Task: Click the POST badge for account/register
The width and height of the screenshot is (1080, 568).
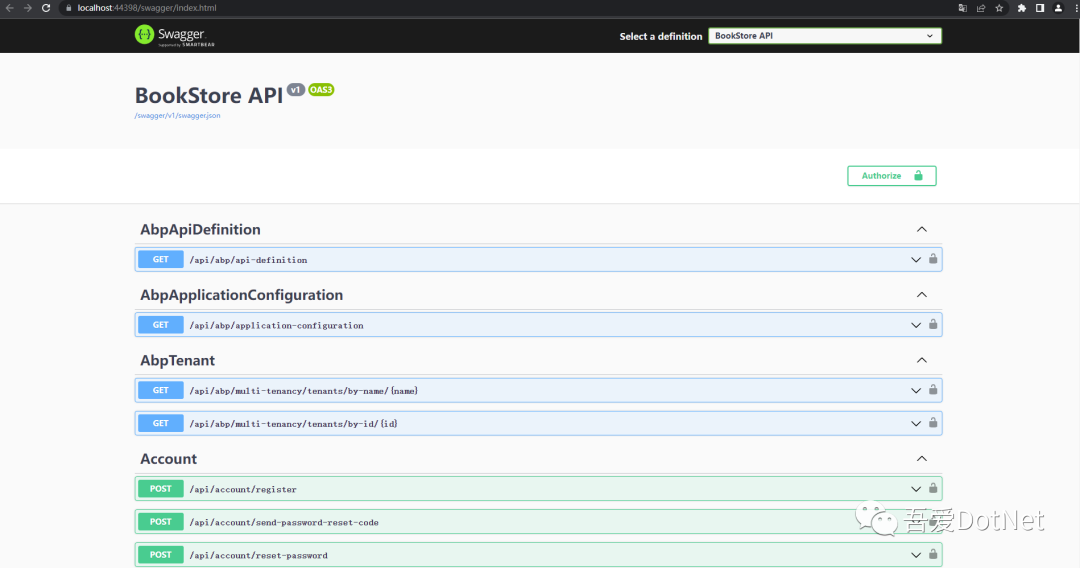Action: (160, 489)
